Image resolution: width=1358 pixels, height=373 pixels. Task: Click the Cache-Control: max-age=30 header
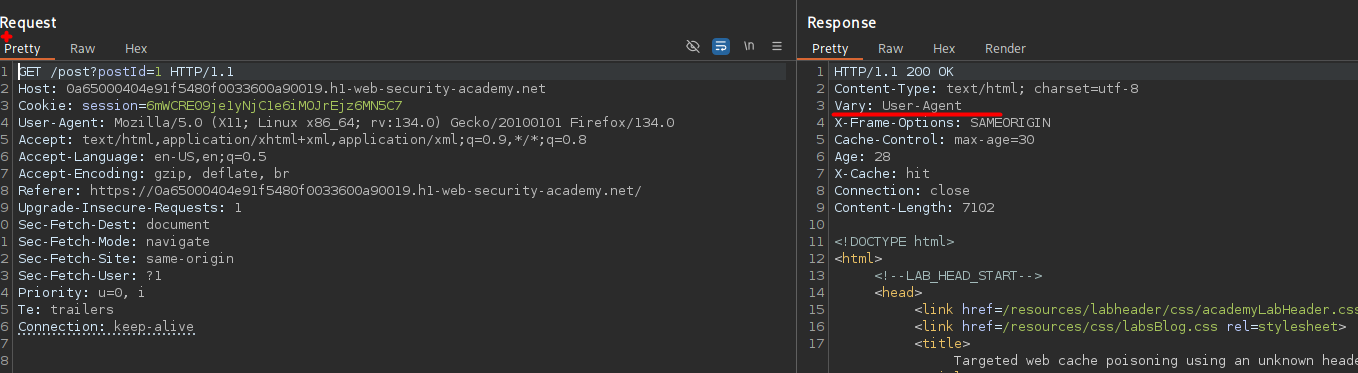click(x=934, y=140)
